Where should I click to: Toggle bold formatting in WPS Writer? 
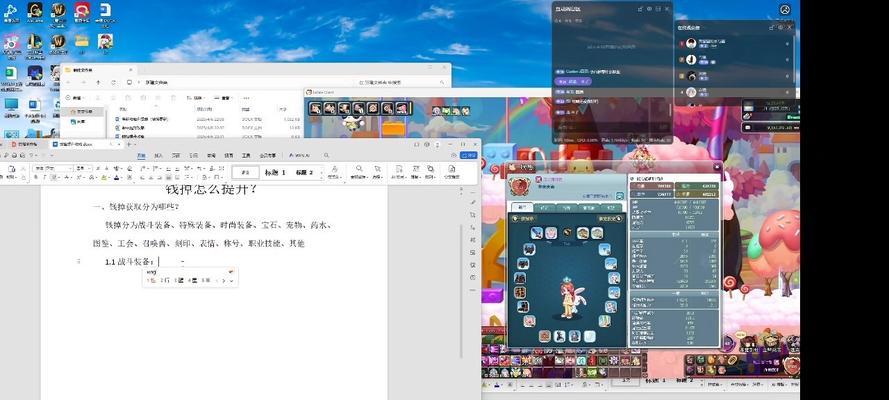[36, 177]
